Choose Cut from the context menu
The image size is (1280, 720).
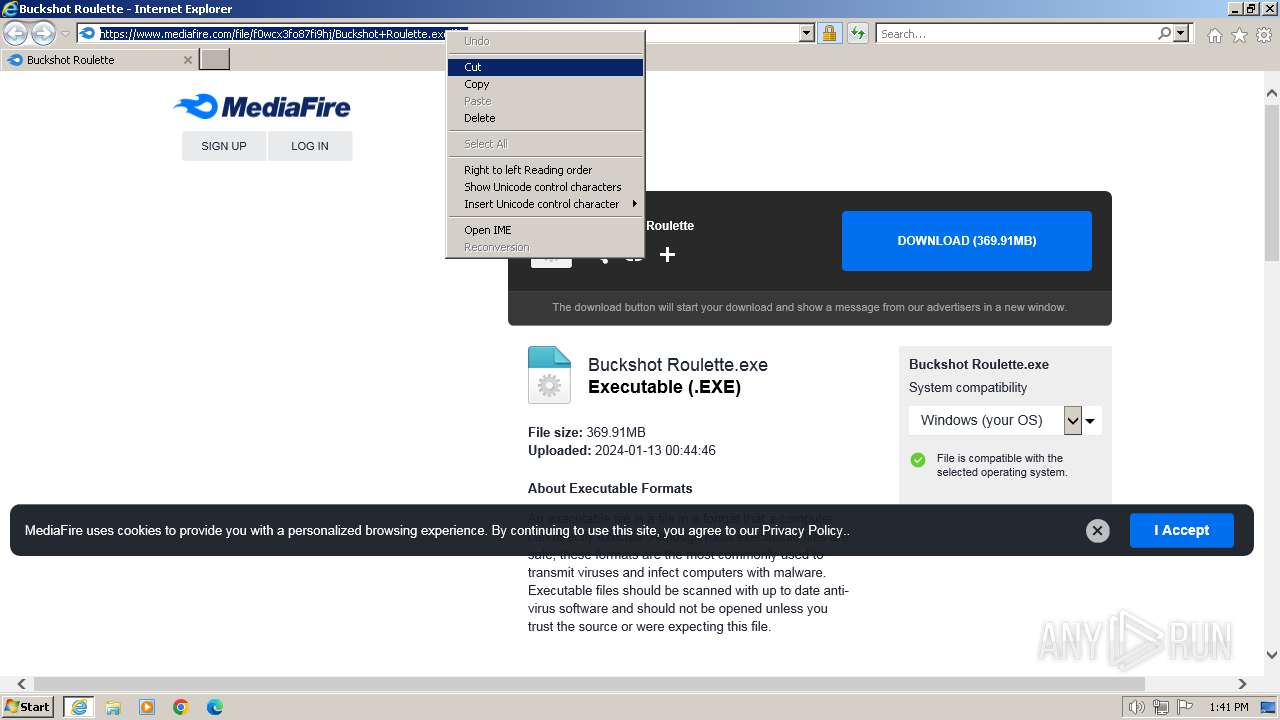point(545,67)
